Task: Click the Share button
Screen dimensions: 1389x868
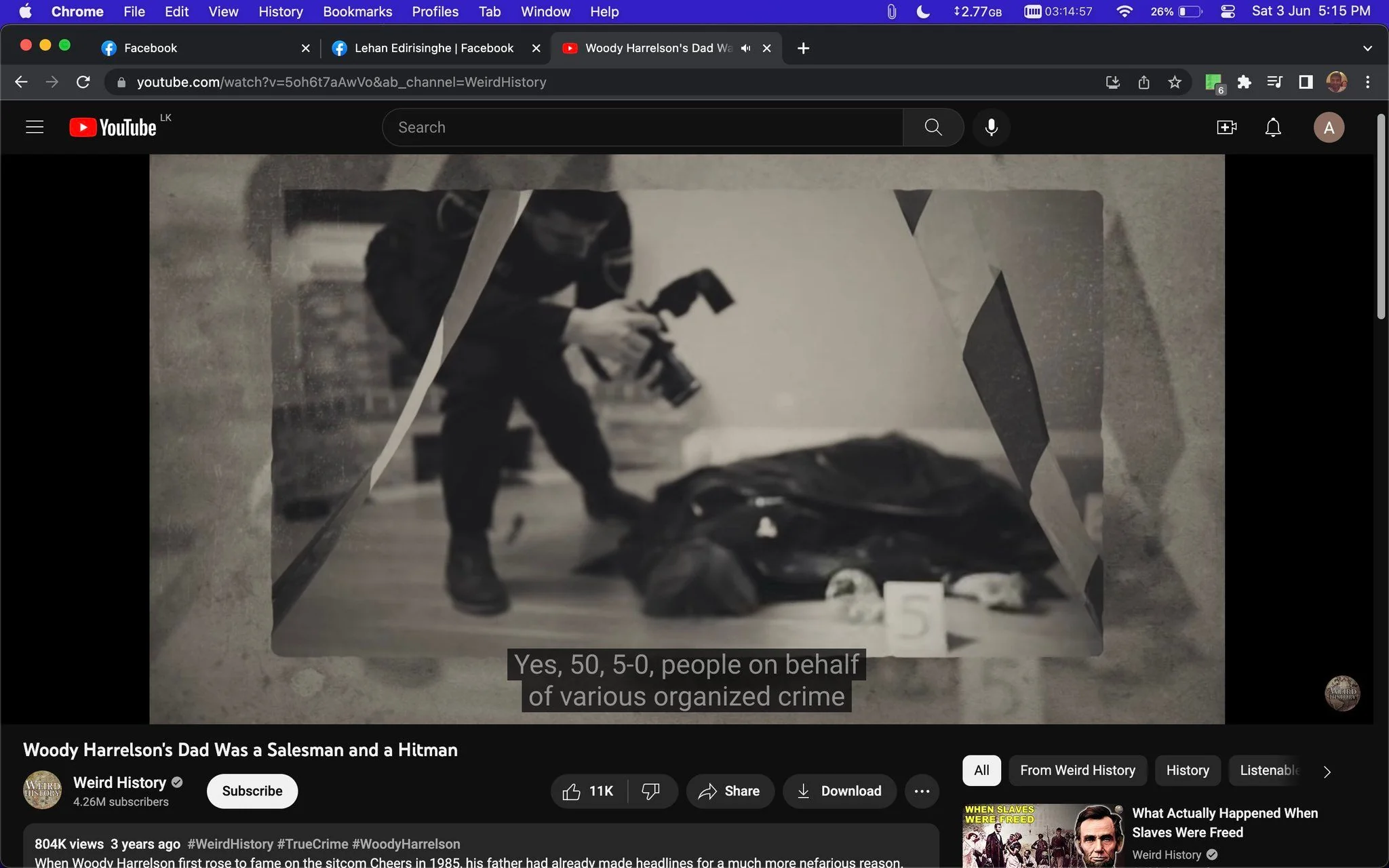Action: point(729,791)
